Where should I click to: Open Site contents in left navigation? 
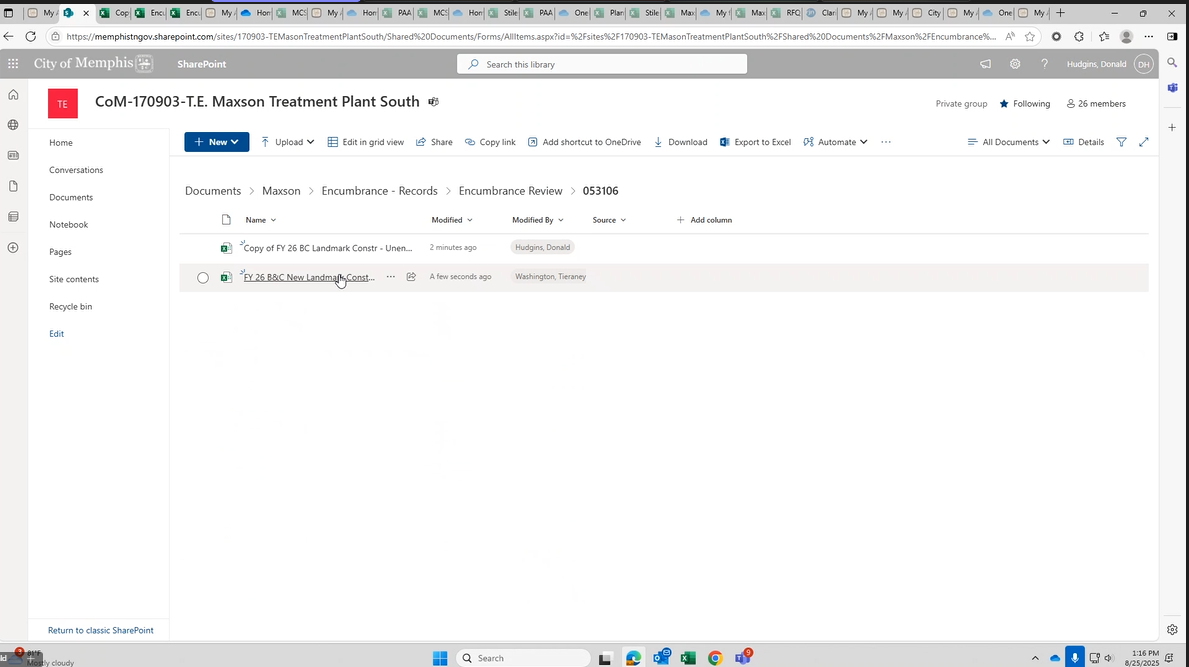[74, 279]
